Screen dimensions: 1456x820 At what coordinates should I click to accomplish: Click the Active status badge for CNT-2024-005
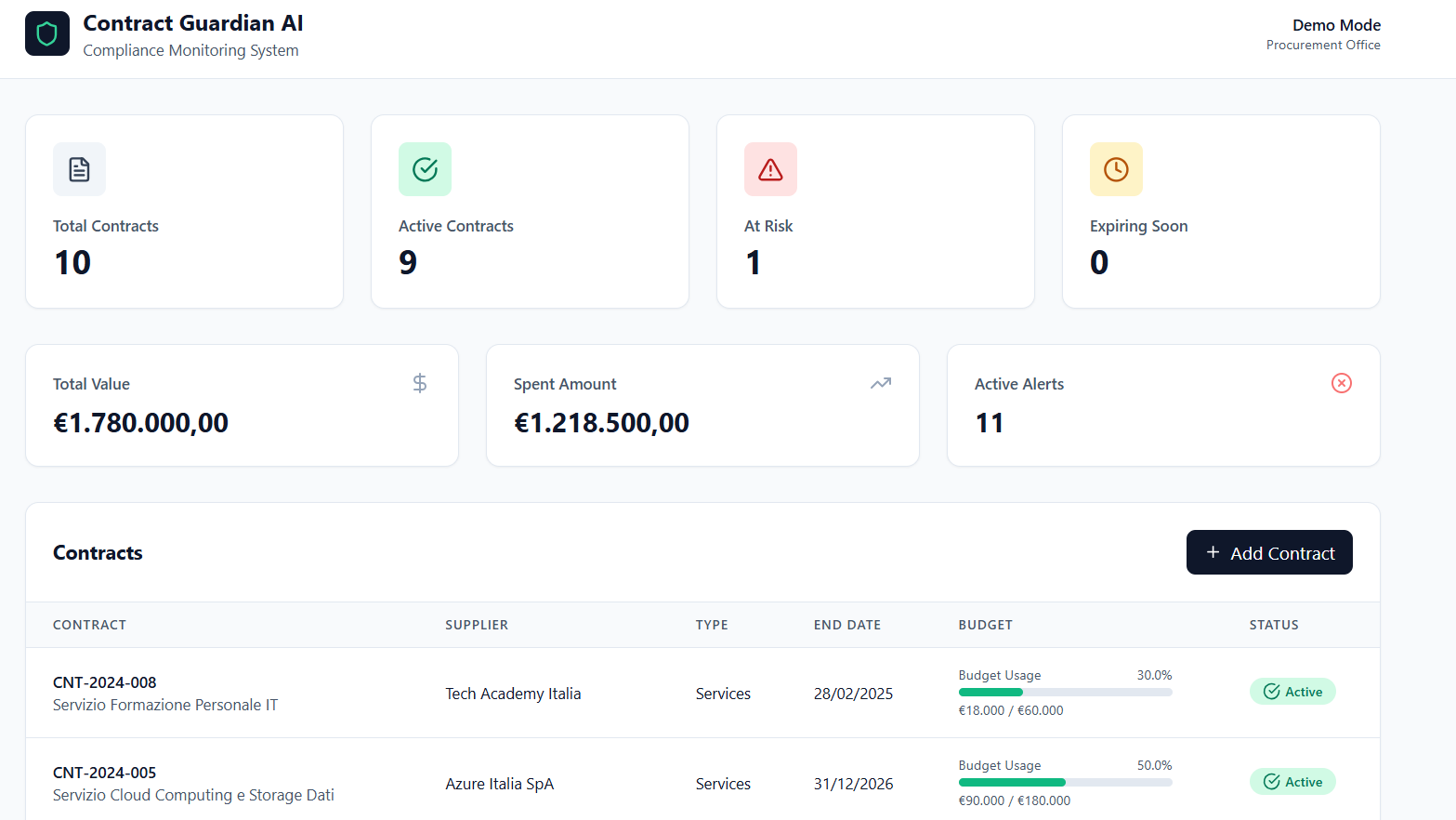1292,782
